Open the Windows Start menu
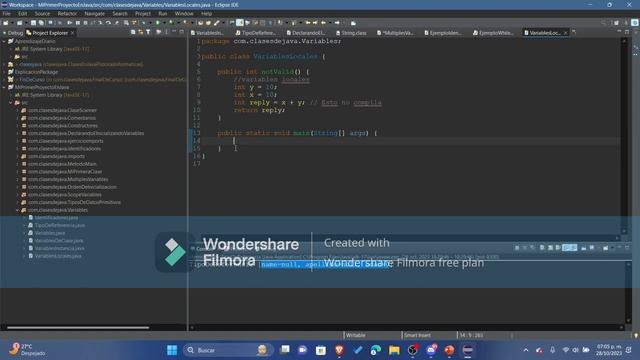Screen dimensions: 640x360 coord(172,350)
